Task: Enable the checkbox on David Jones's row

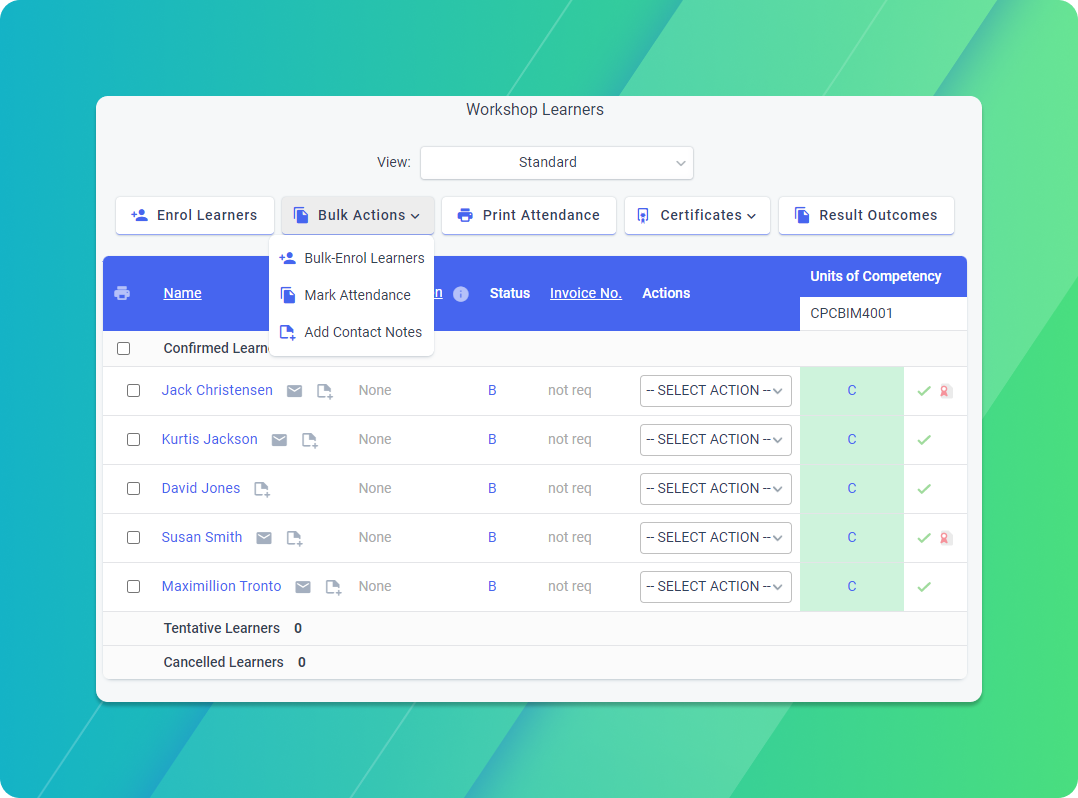Action: 133,488
